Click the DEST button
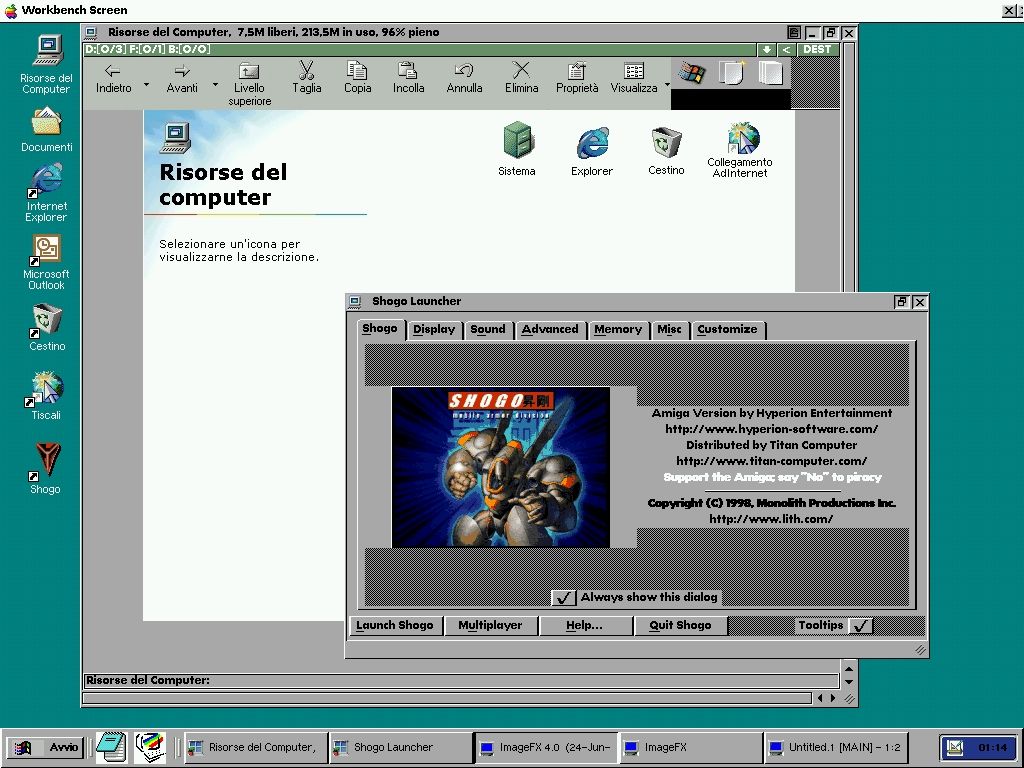The height and width of the screenshot is (768, 1024). [817, 50]
